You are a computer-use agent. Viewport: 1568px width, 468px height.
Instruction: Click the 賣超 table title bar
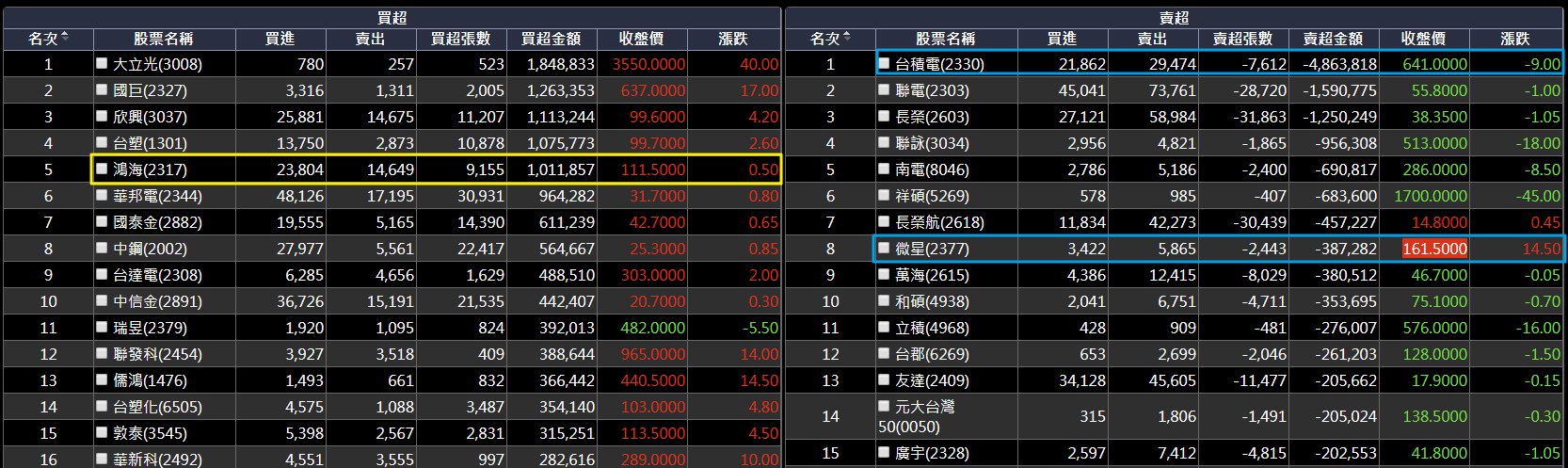pyautogui.click(x=1174, y=17)
